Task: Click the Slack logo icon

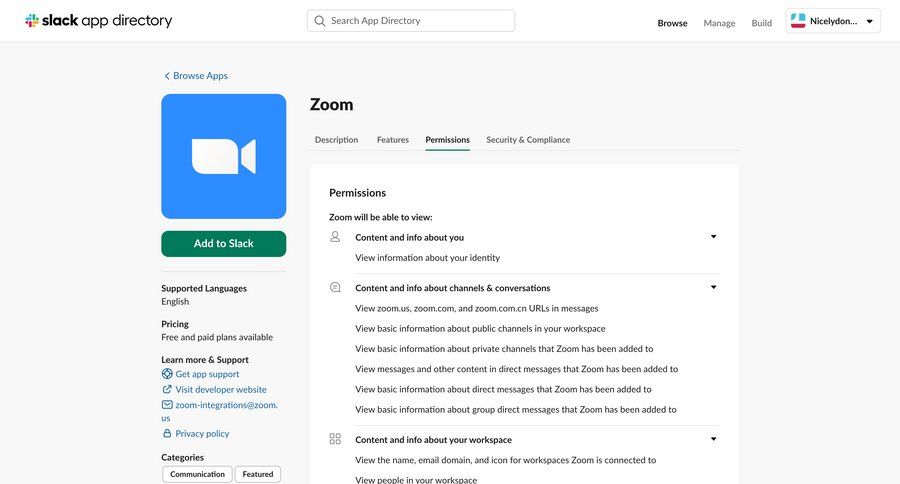Action: pos(32,21)
